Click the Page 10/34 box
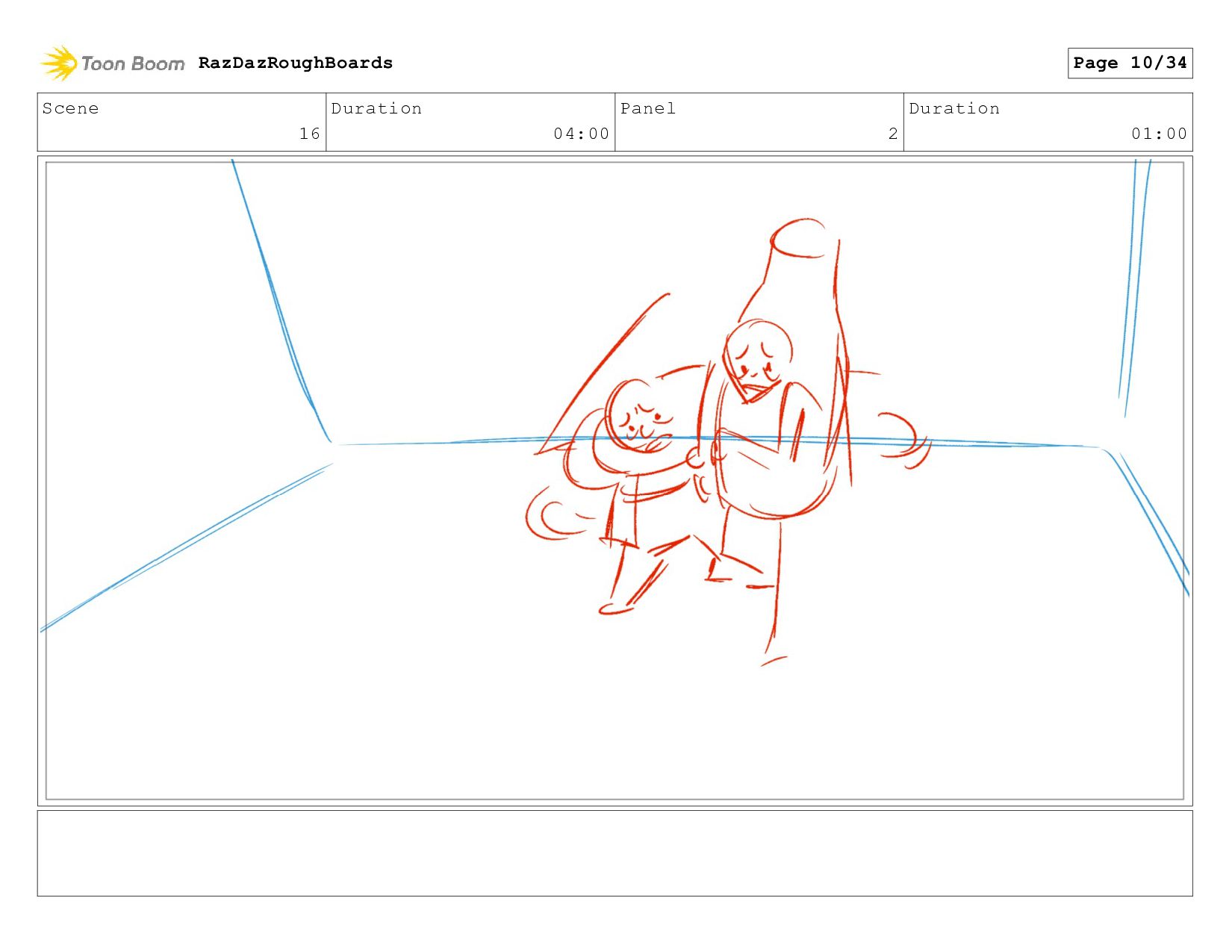The height and width of the screenshot is (952, 1232). (1130, 63)
